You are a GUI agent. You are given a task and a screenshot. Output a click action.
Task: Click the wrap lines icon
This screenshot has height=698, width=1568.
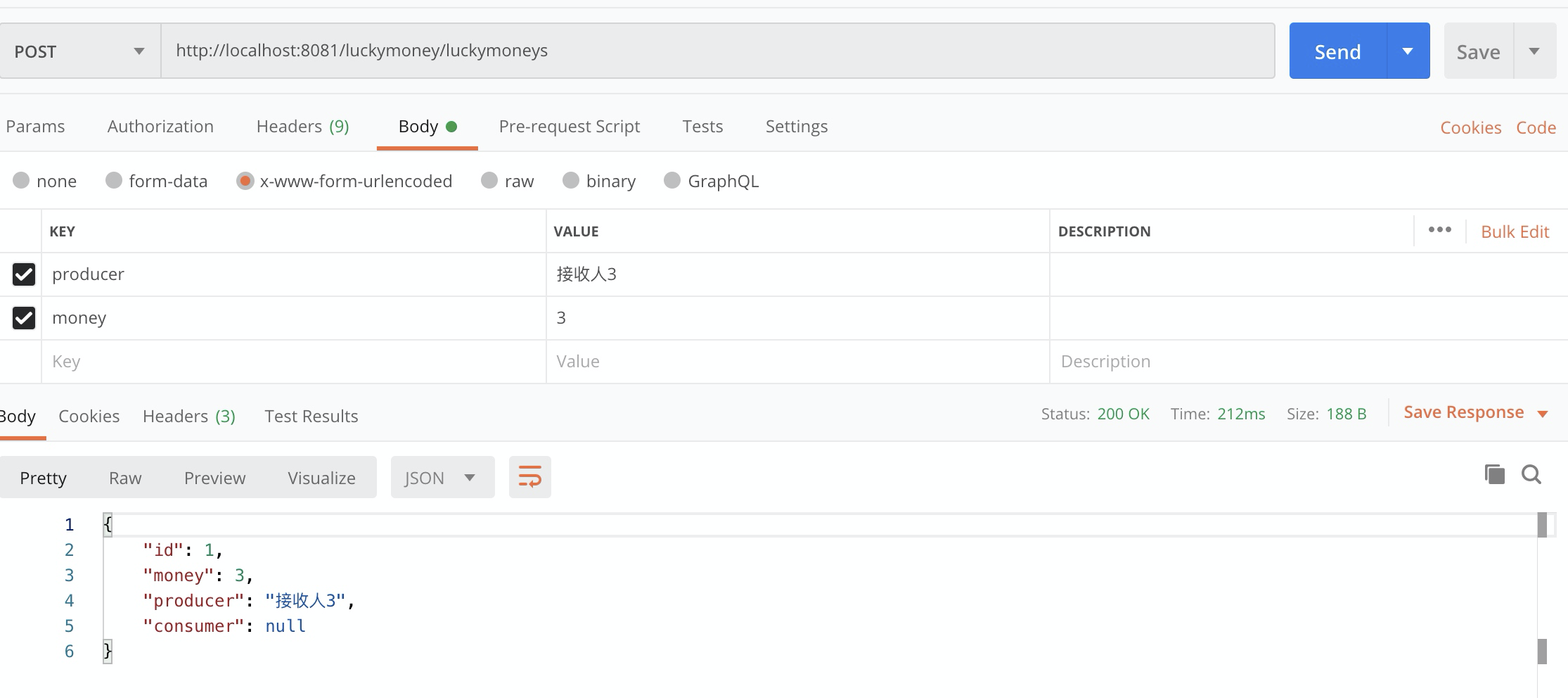[529, 477]
